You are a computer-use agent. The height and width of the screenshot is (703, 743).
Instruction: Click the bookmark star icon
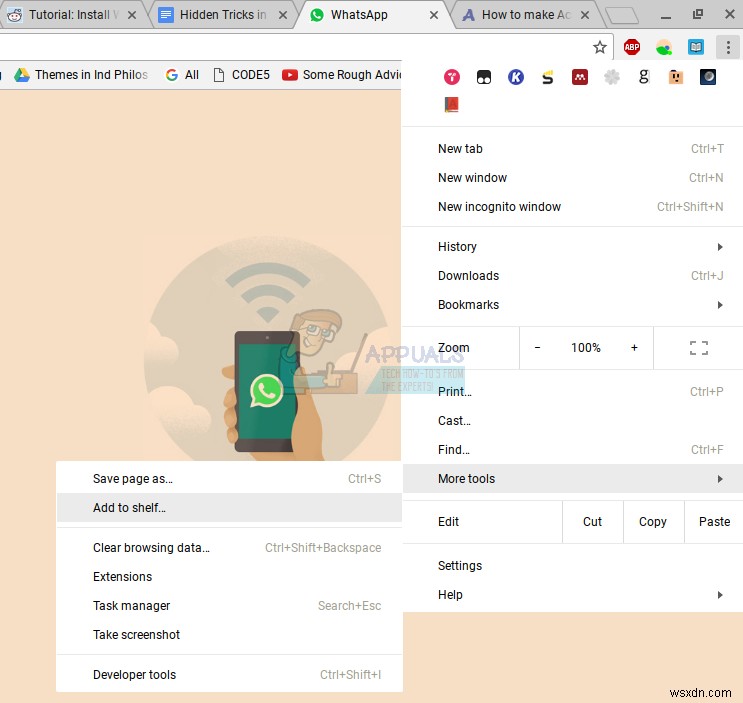coord(600,47)
